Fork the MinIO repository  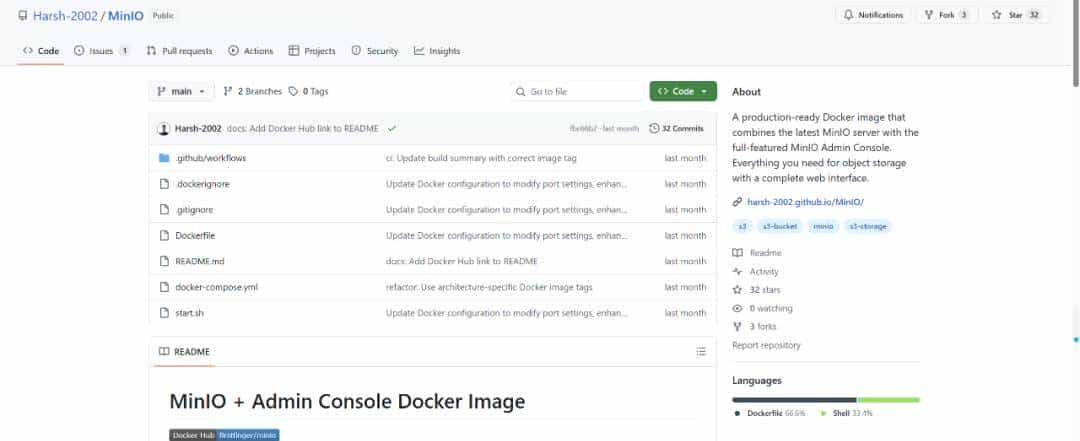pyautogui.click(x=946, y=15)
